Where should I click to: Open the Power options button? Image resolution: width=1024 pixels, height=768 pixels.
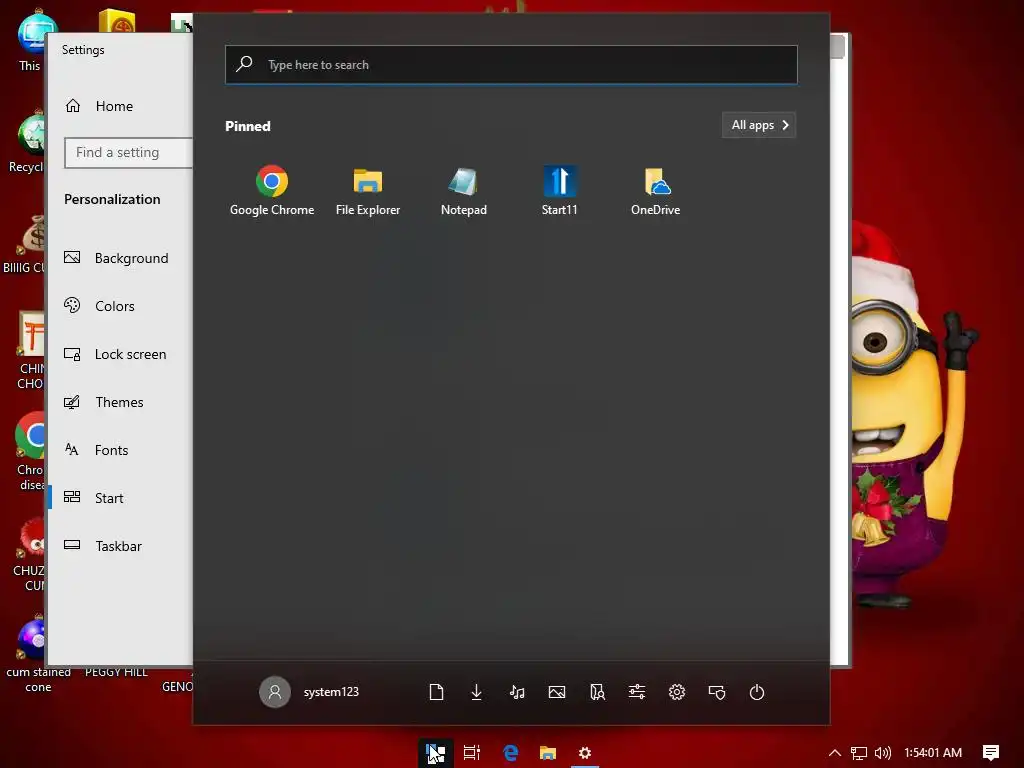click(757, 692)
